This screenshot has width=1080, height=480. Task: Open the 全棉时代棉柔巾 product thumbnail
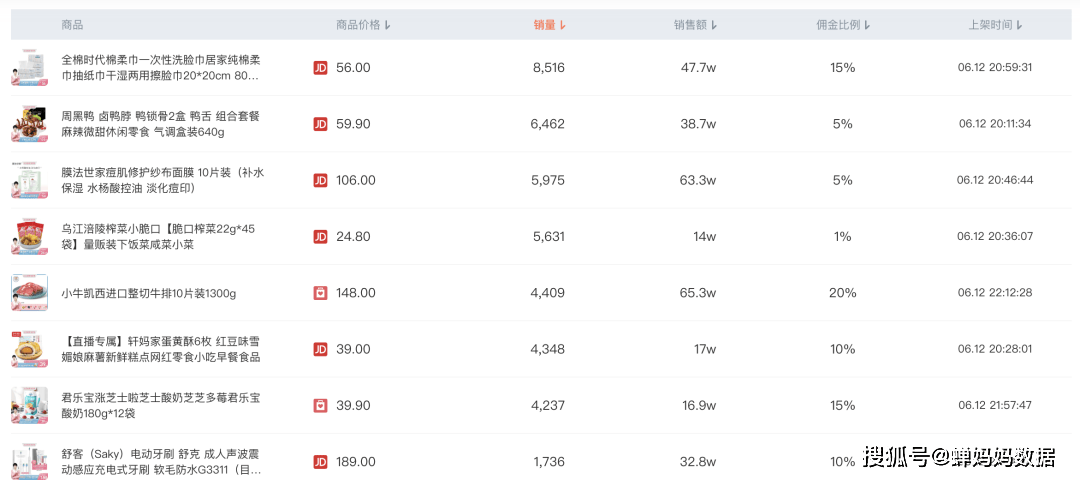tap(30, 67)
